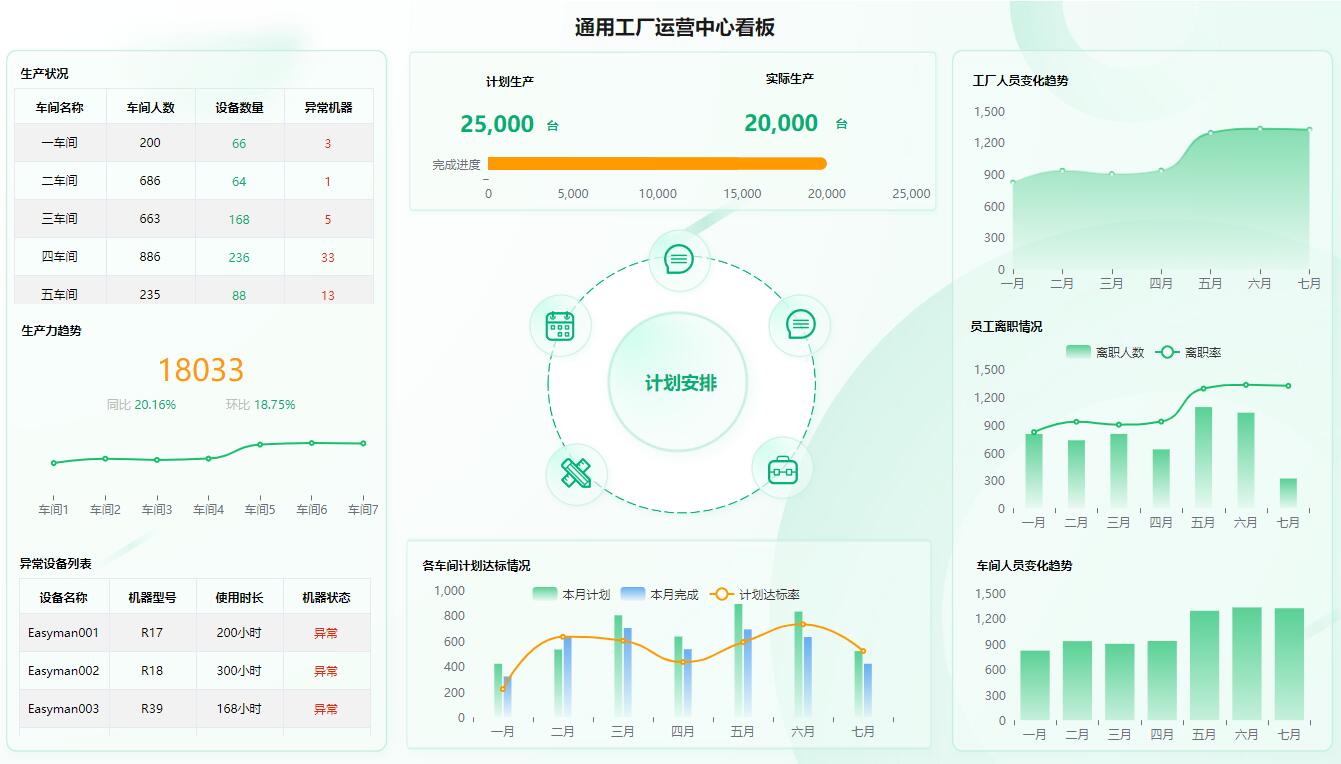
Task: Select the 二车间 row name
Action: click(x=59, y=181)
